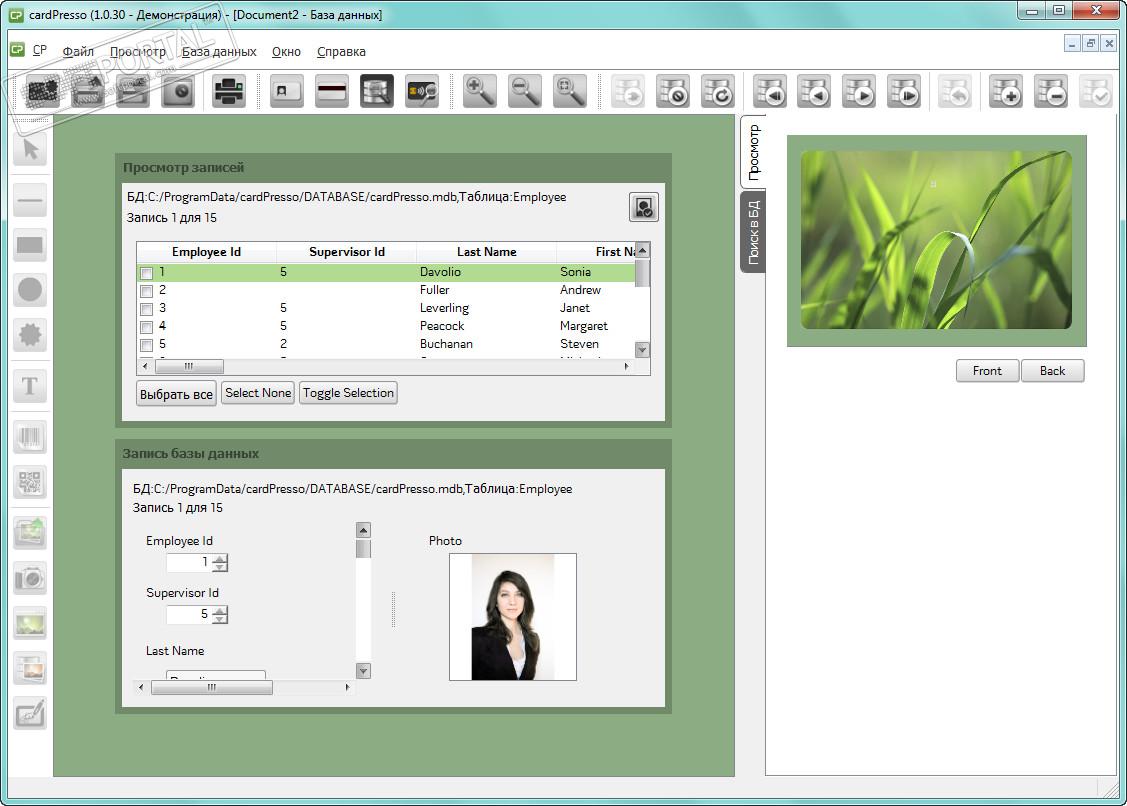The height and width of the screenshot is (806, 1127).
Task: Click the Supervisor Id input field
Action: (189, 615)
